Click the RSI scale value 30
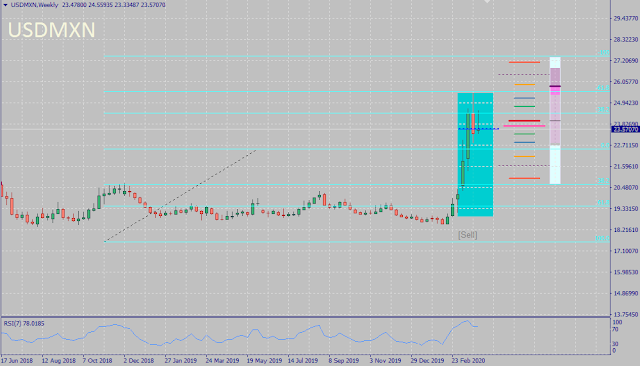The height and width of the screenshot is (366, 640). [x=615, y=344]
